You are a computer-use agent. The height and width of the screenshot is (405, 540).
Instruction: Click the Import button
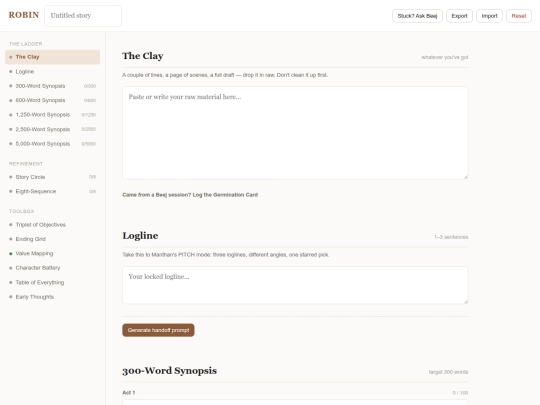click(489, 16)
